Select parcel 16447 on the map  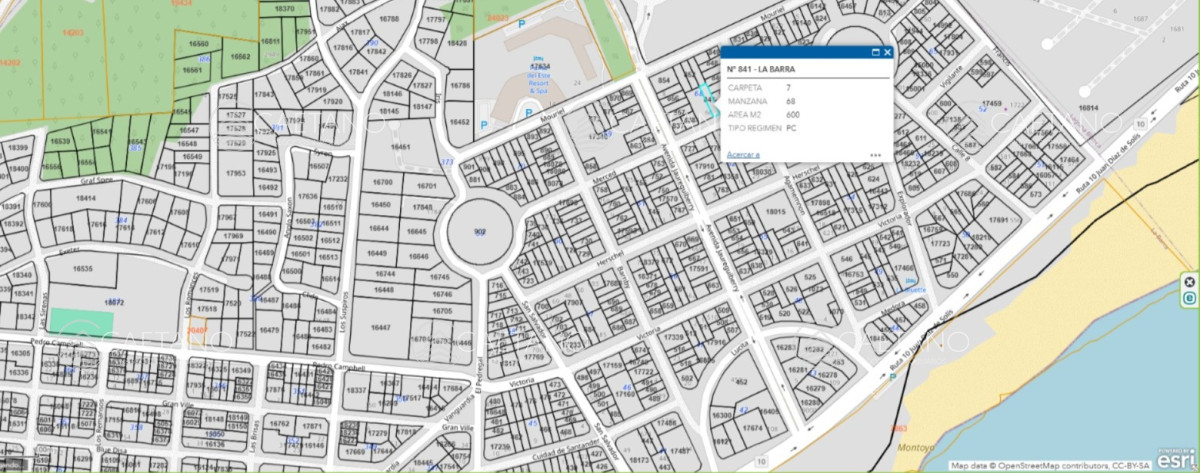click(380, 327)
